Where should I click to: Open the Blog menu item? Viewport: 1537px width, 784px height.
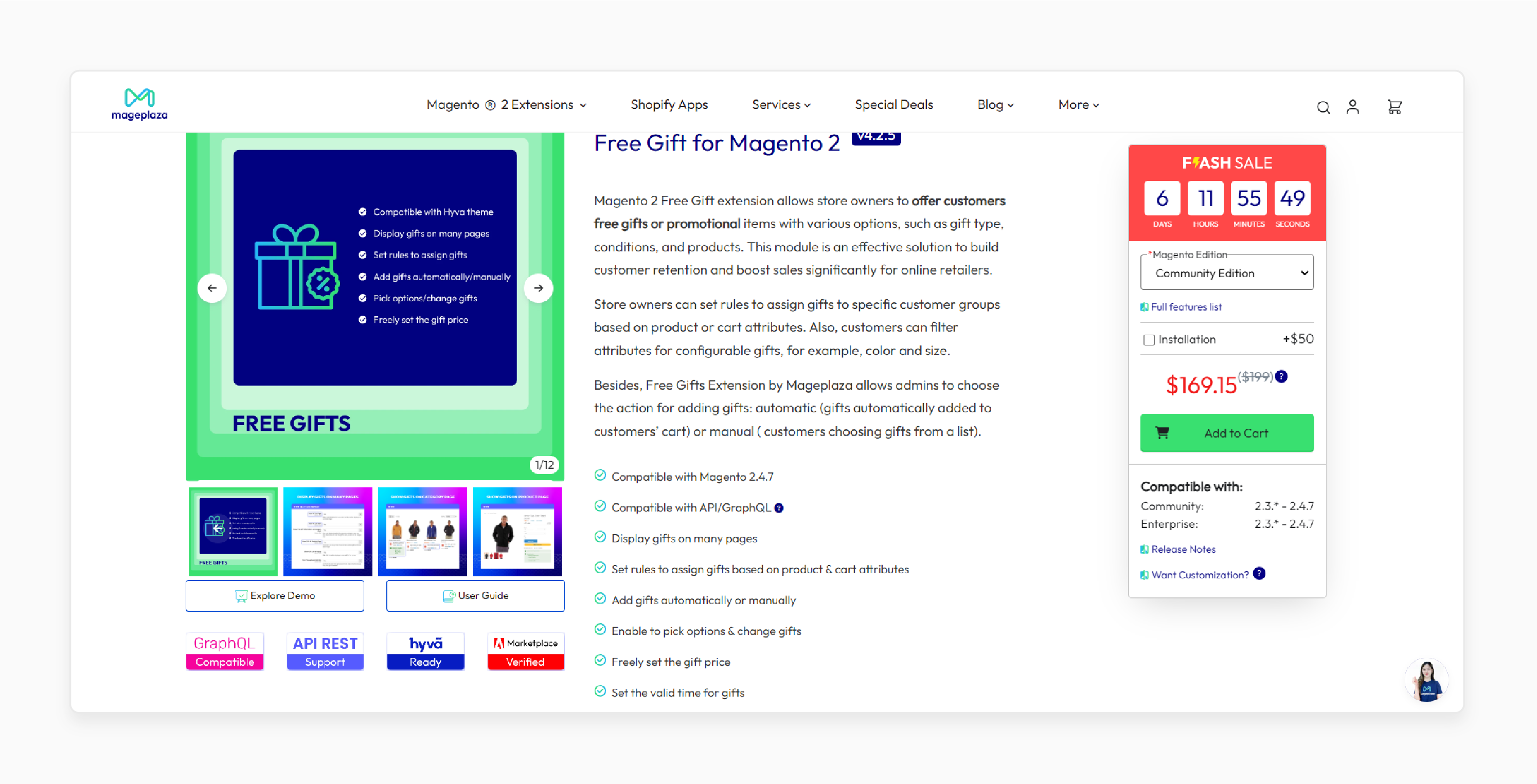pyautogui.click(x=994, y=104)
